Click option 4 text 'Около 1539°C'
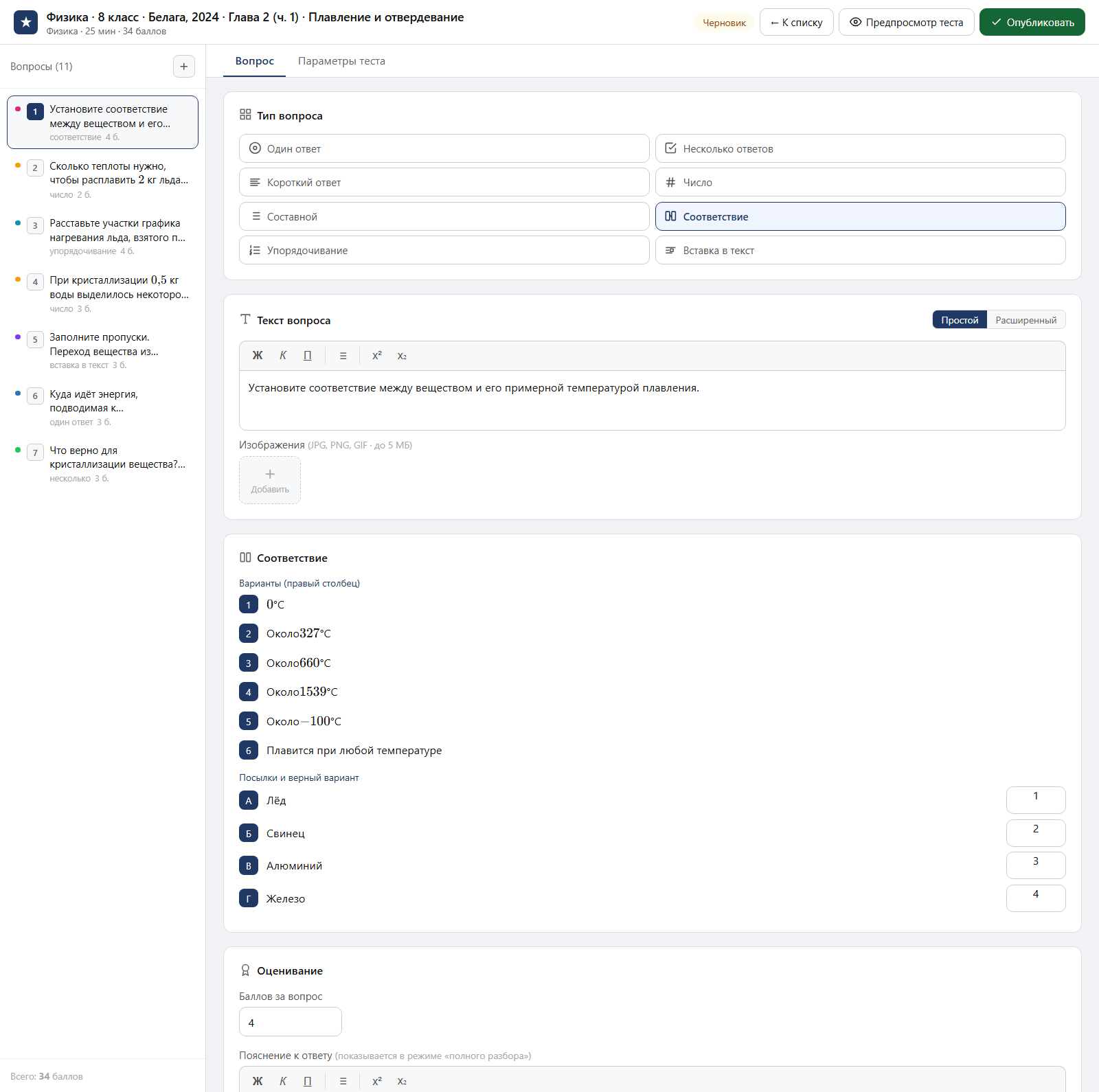This screenshot has height=1092, width=1099. 302,692
